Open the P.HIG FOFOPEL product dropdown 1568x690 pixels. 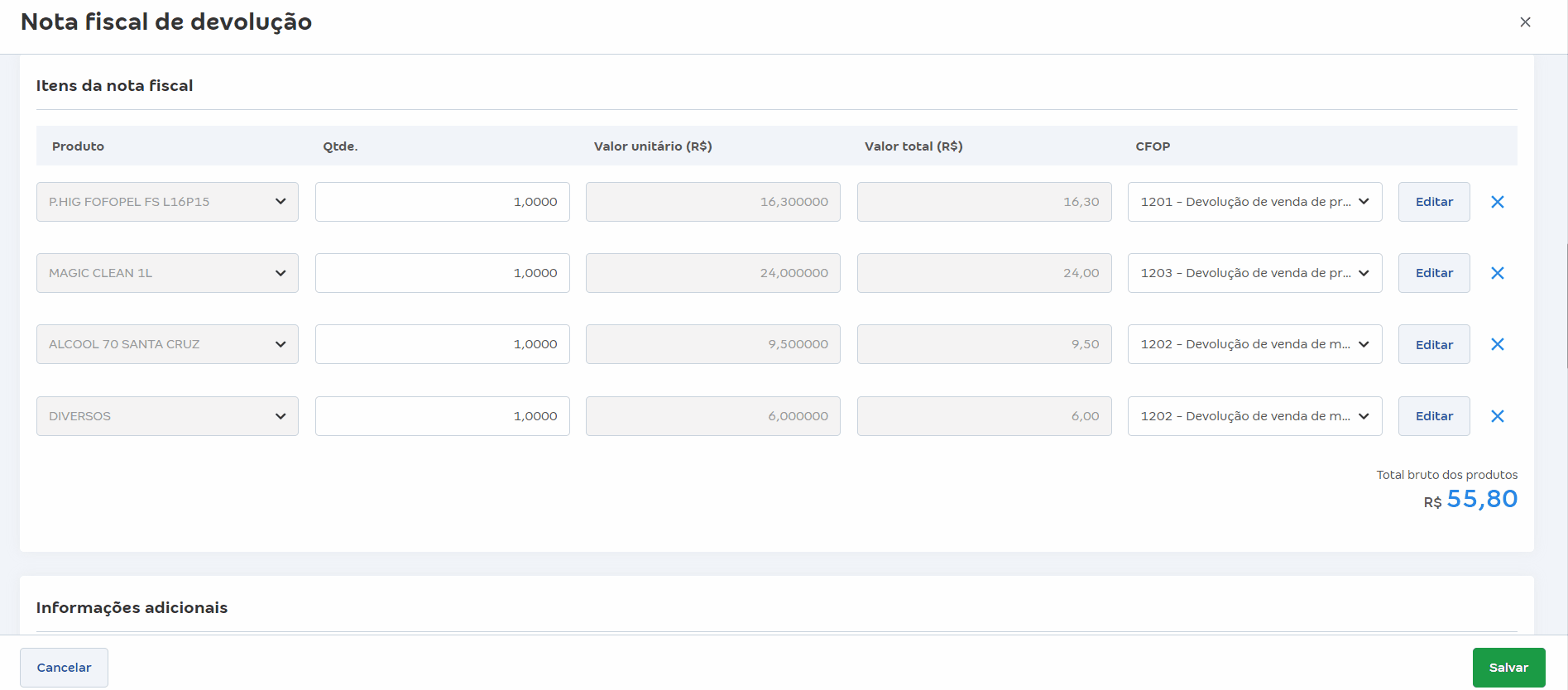tap(167, 202)
